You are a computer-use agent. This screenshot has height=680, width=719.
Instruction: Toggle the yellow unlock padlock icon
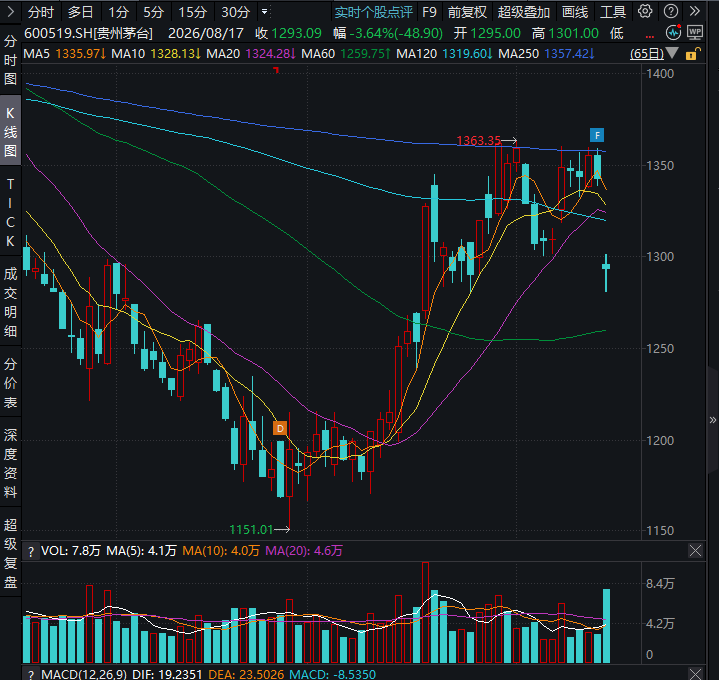pos(692,54)
